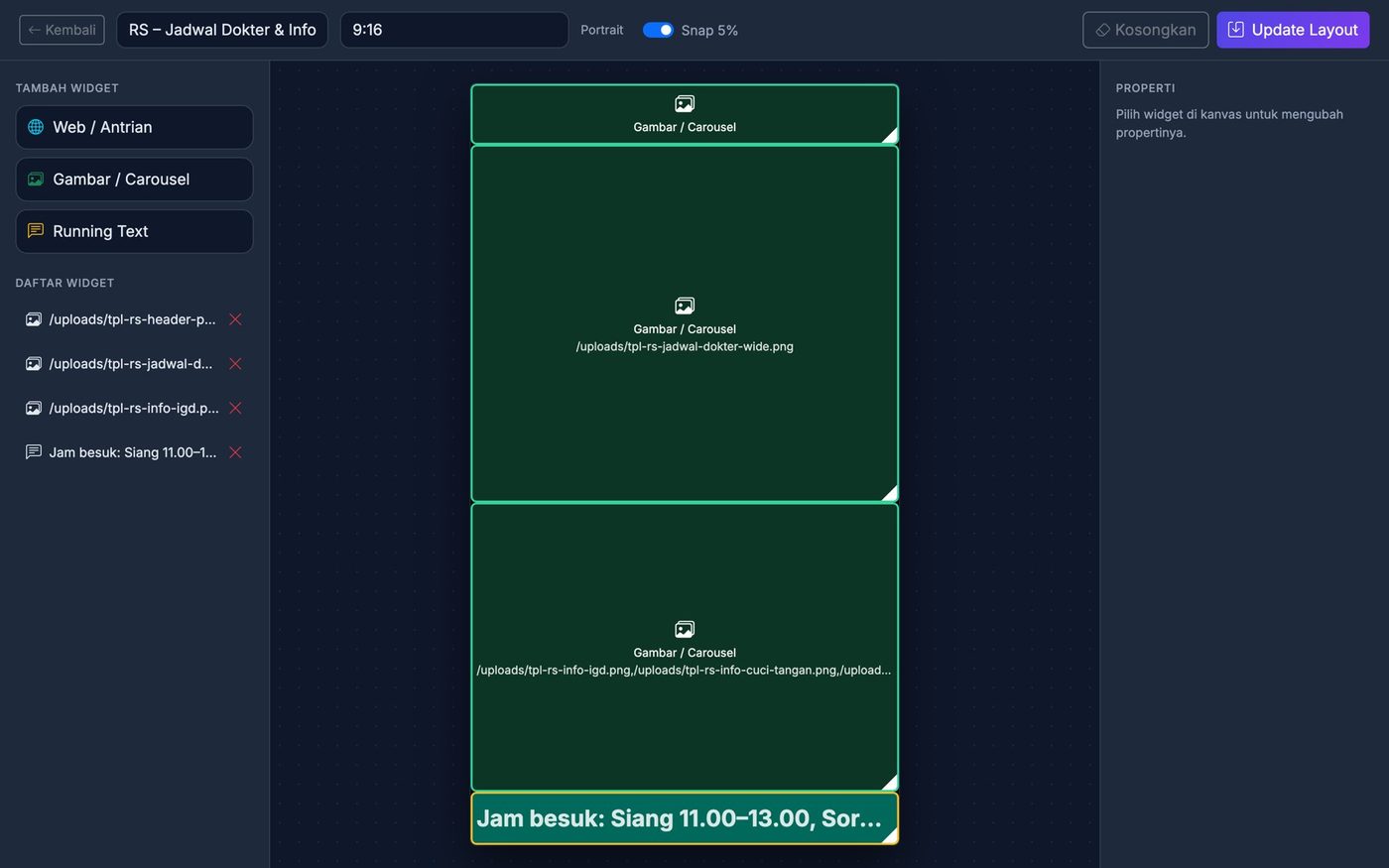Select jadwal-dokter-wide carousel widget on canvas

coord(685,324)
